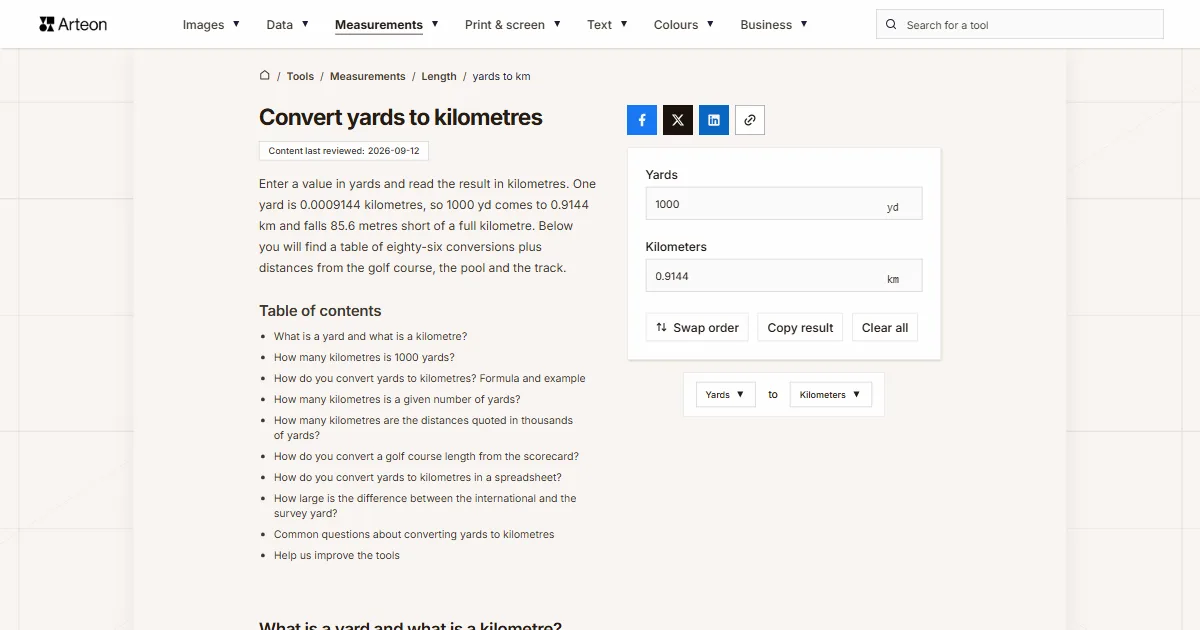Open Tools breadcrumb link
1200x630 pixels.
[300, 76]
